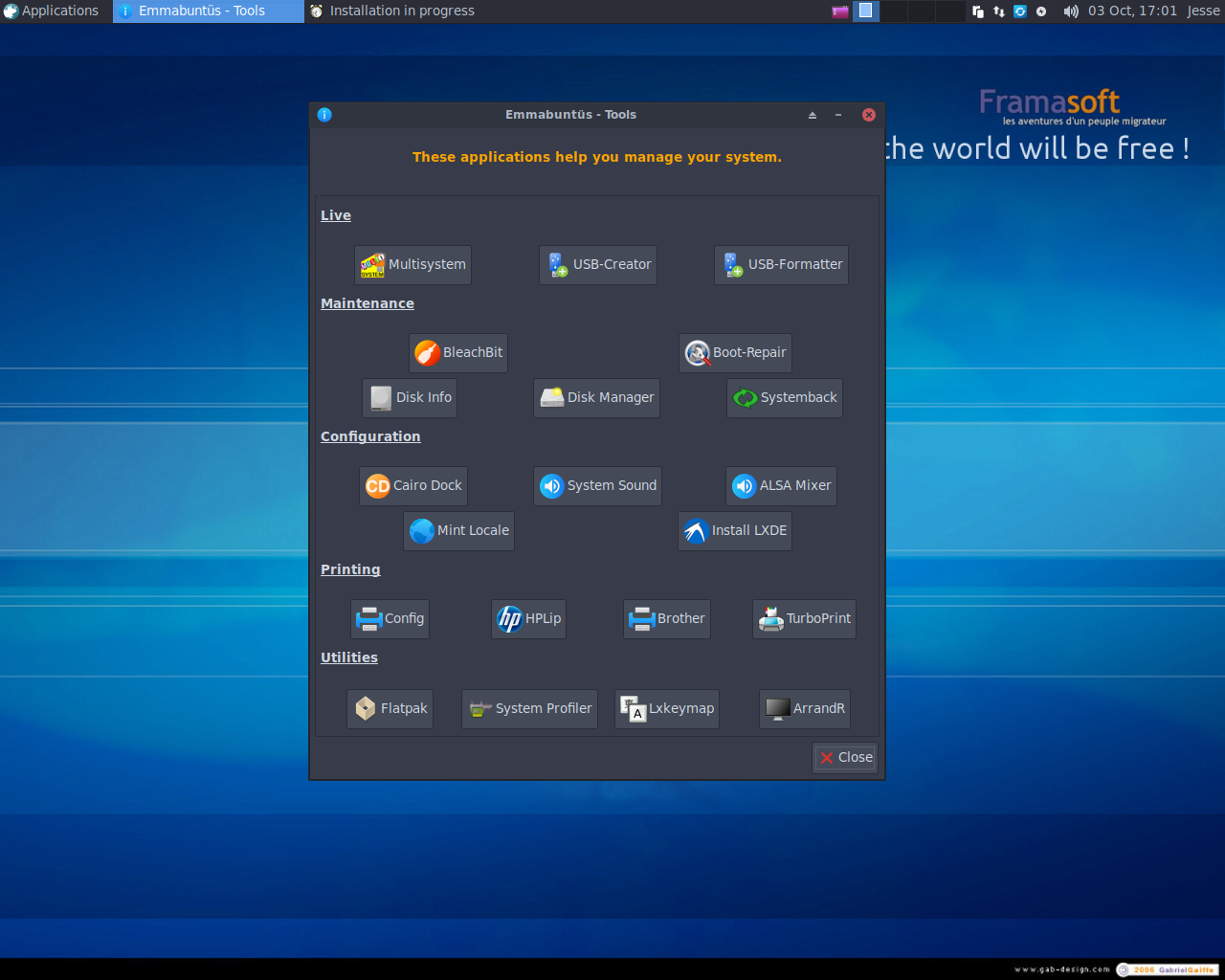This screenshot has height=980, width=1225.
Task: Click the power manager tray icon
Action: click(1041, 11)
